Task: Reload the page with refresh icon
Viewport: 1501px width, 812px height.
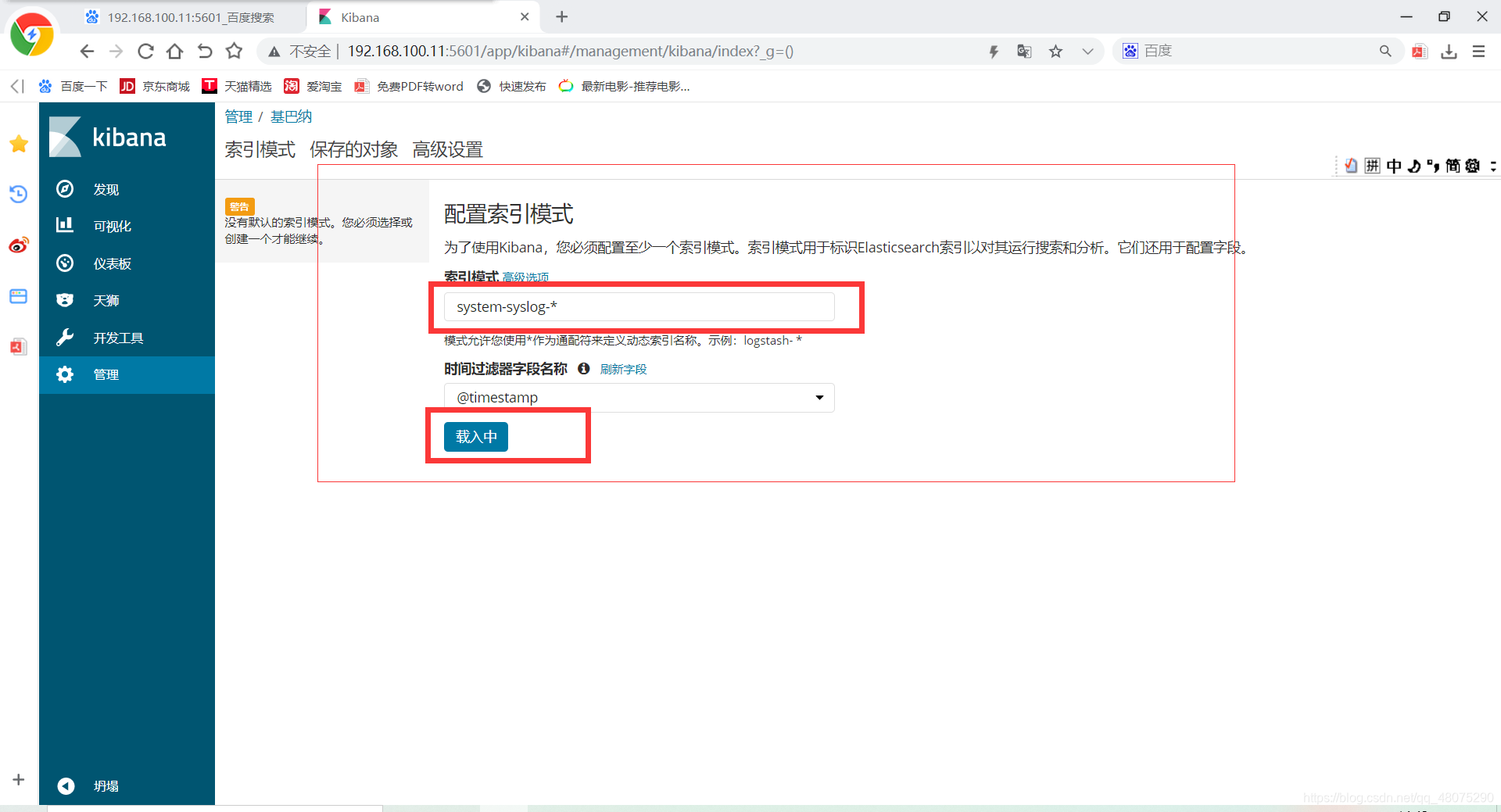Action: coord(145,52)
